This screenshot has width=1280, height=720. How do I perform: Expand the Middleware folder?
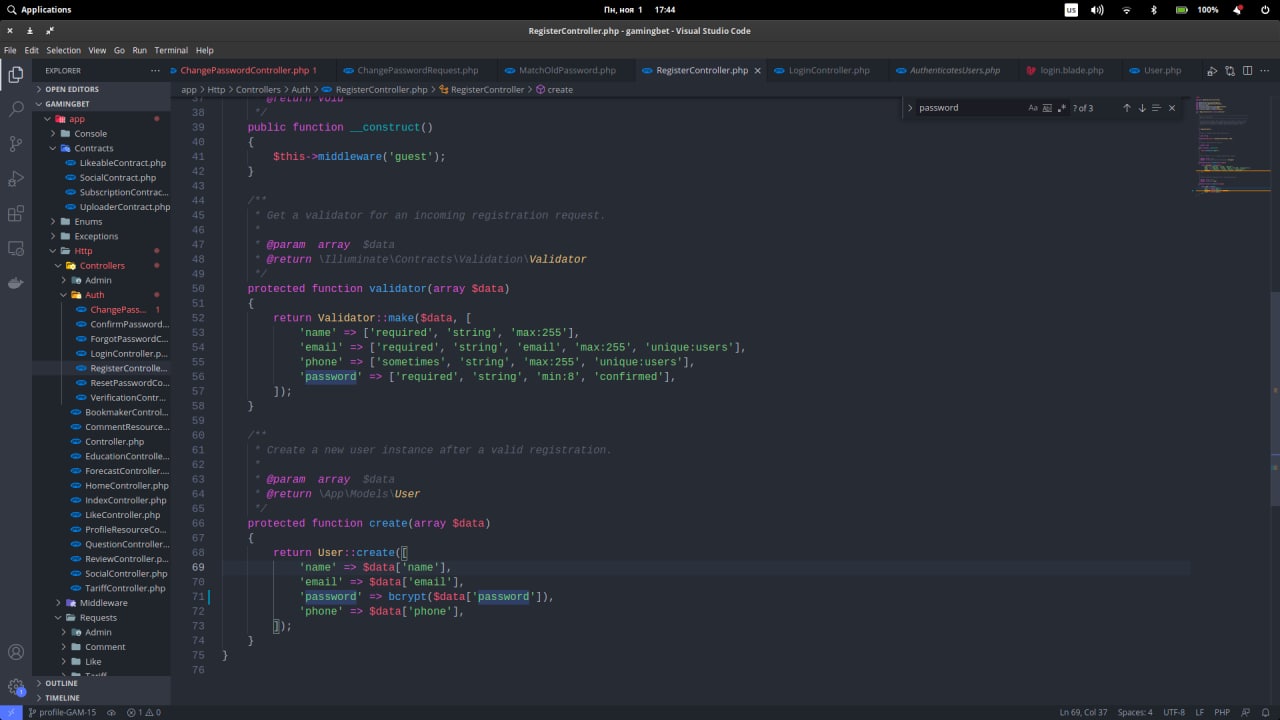tap(103, 603)
